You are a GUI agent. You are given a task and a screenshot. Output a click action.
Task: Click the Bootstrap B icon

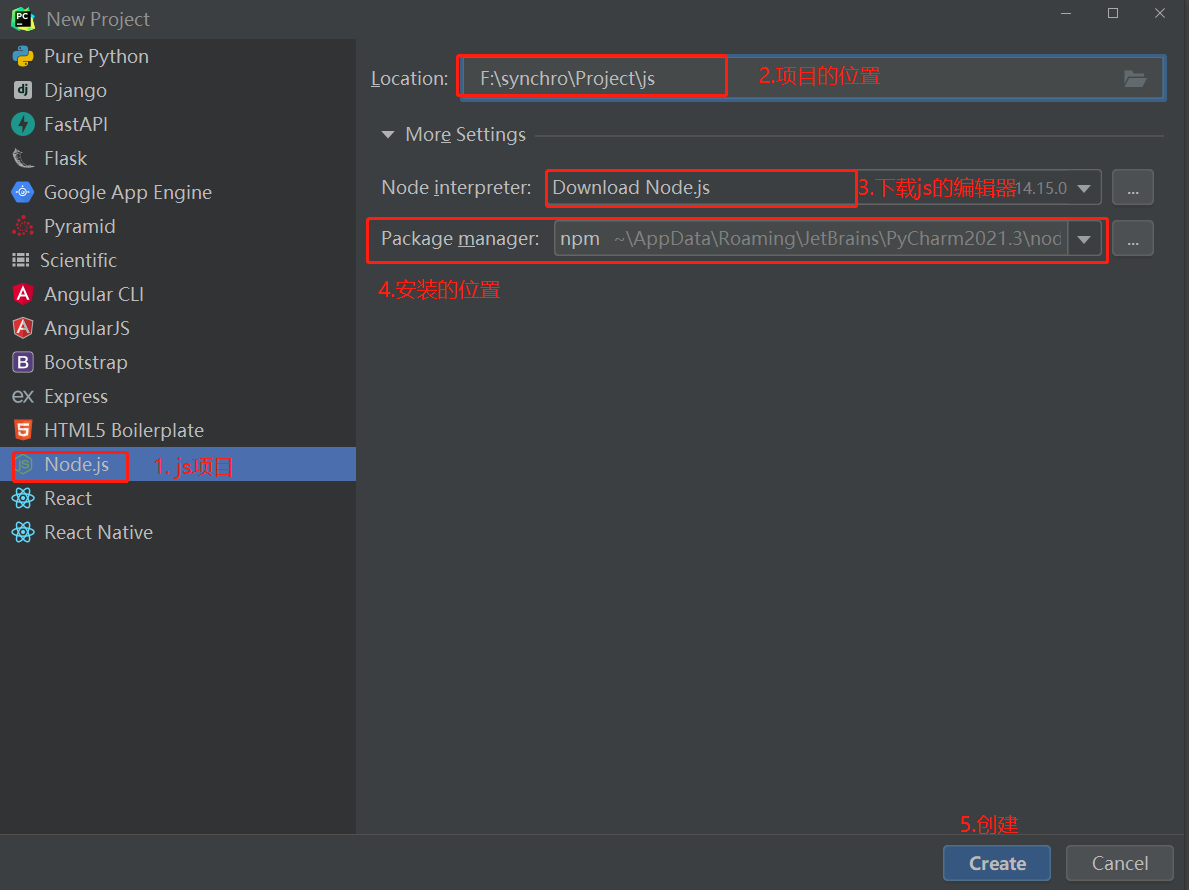(23, 362)
